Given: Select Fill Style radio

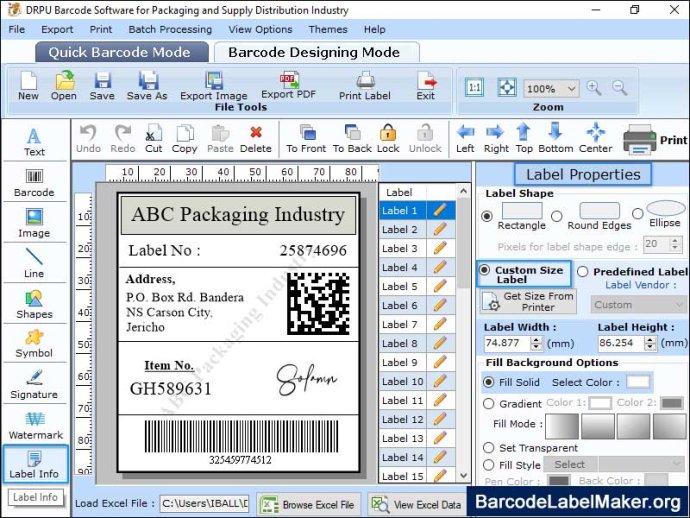Looking at the screenshot, I should pyautogui.click(x=488, y=465).
